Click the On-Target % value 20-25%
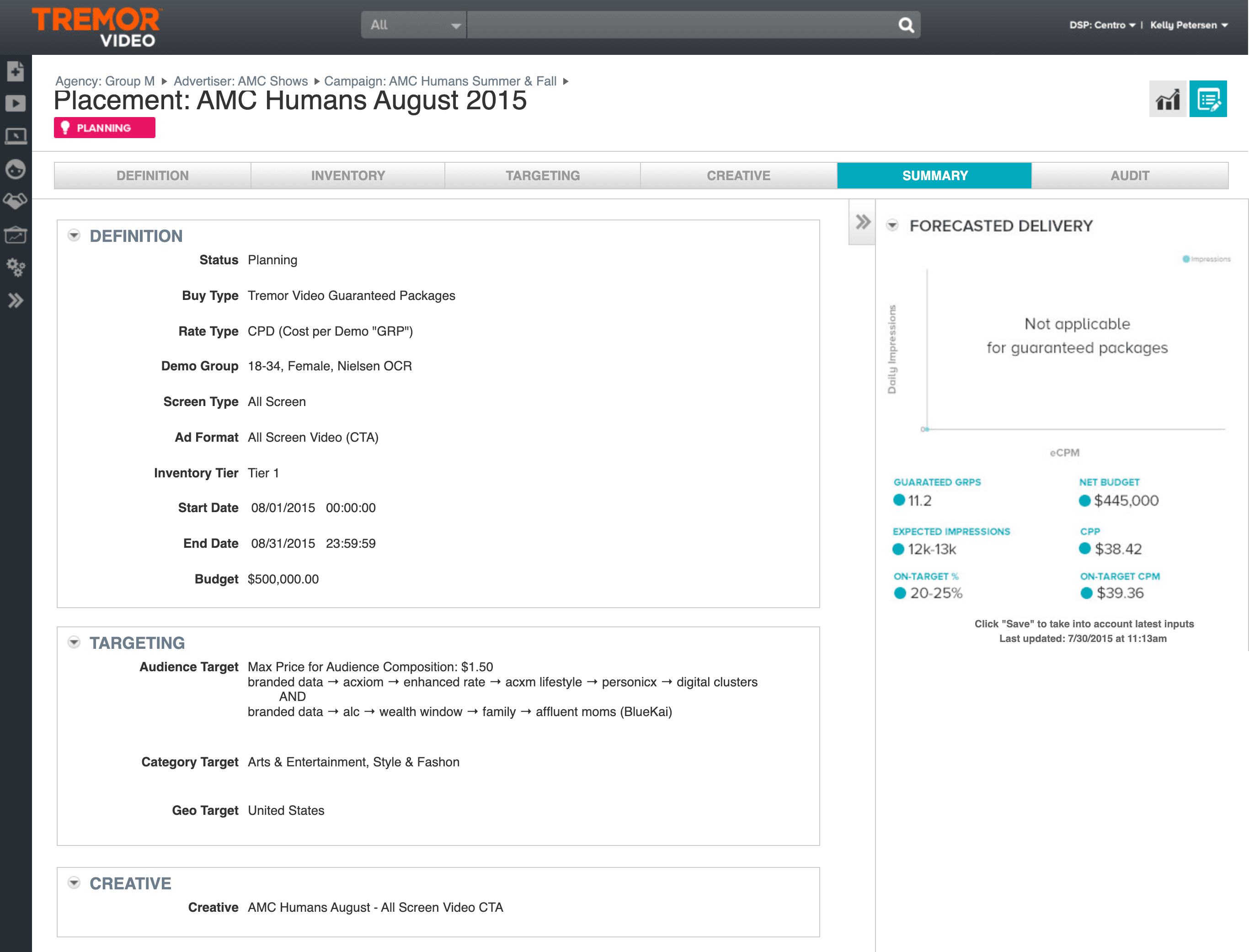1249x952 pixels. point(936,594)
